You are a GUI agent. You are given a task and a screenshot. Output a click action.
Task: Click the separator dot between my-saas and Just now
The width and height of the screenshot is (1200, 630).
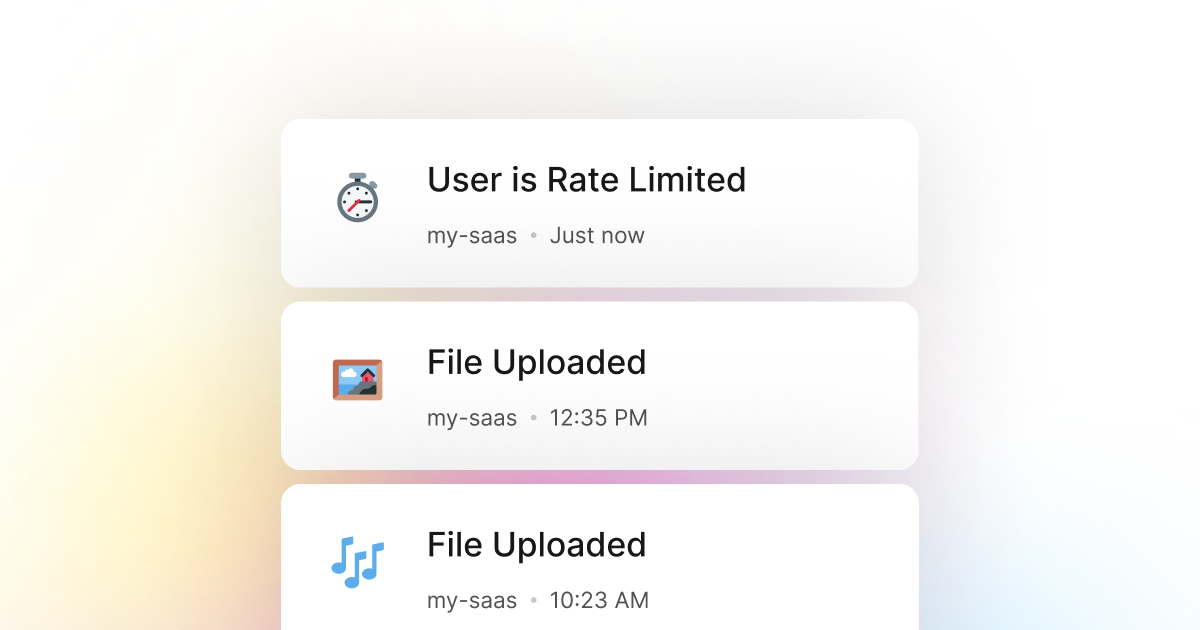tap(533, 235)
